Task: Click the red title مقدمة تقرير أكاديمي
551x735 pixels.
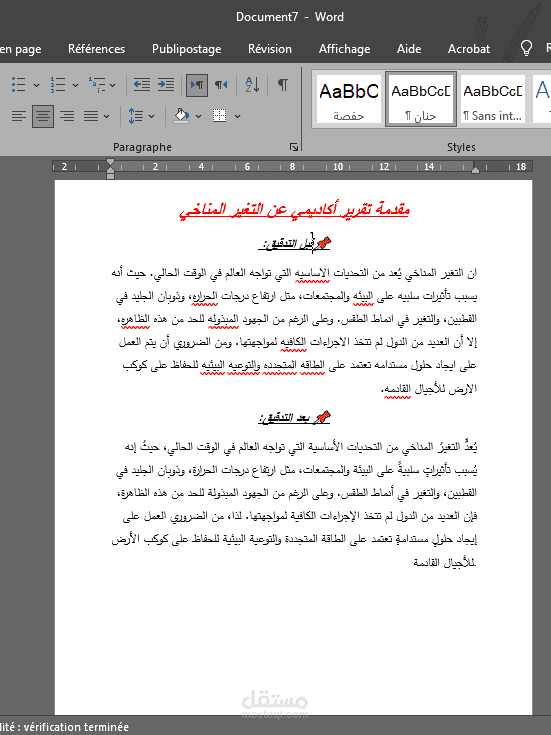Action: pyautogui.click(x=294, y=209)
